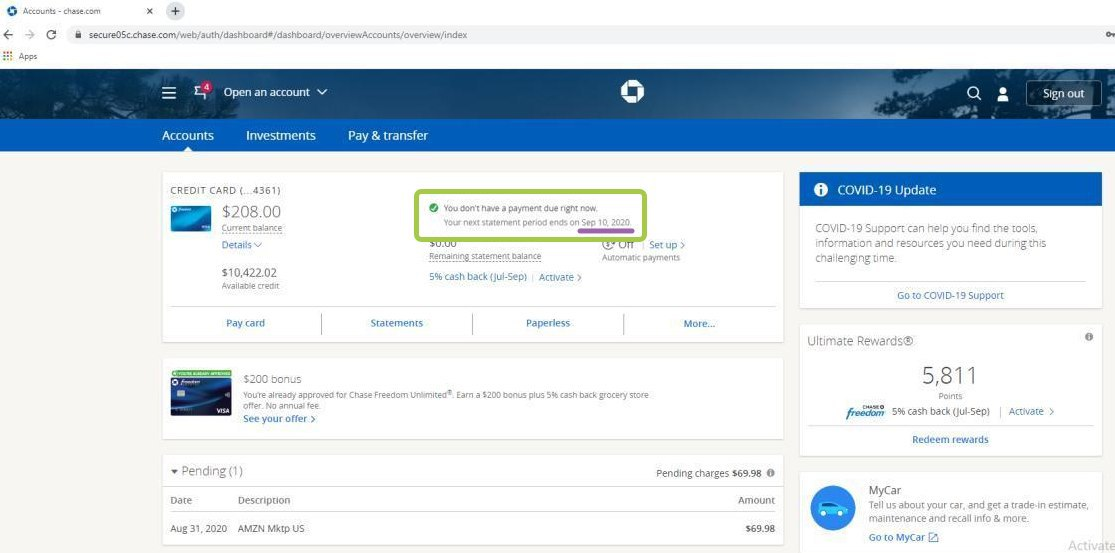The height and width of the screenshot is (553, 1115).
Task: Click the automatic payments Off icon
Action: (609, 244)
